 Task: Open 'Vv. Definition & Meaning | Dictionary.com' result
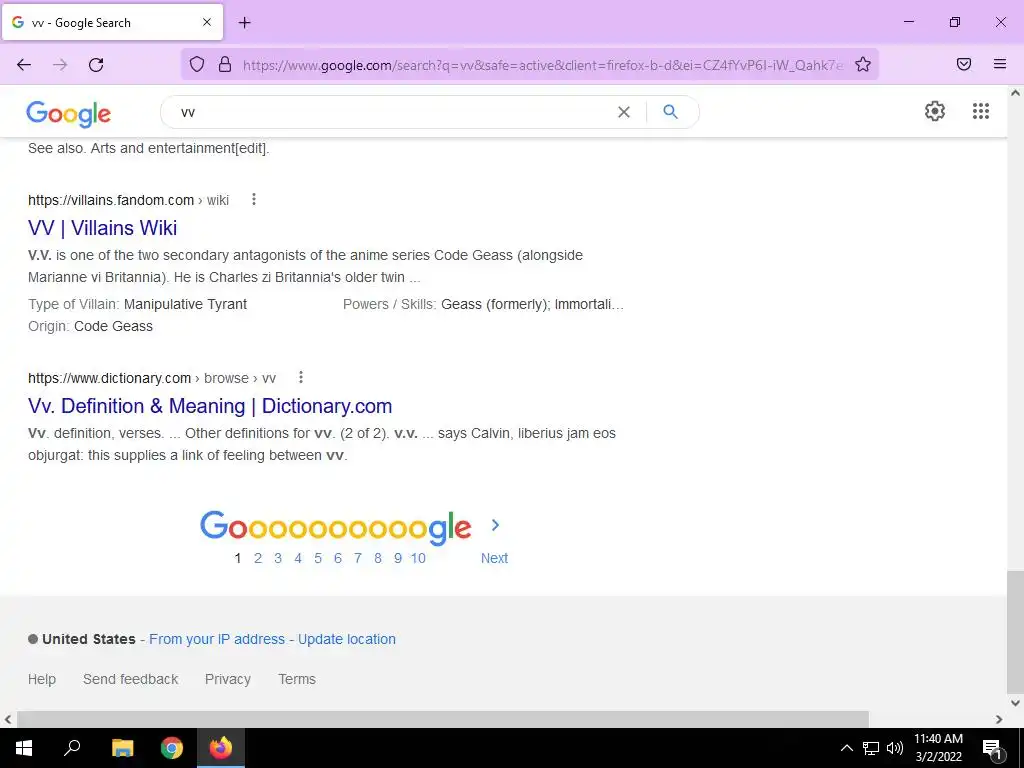click(210, 406)
